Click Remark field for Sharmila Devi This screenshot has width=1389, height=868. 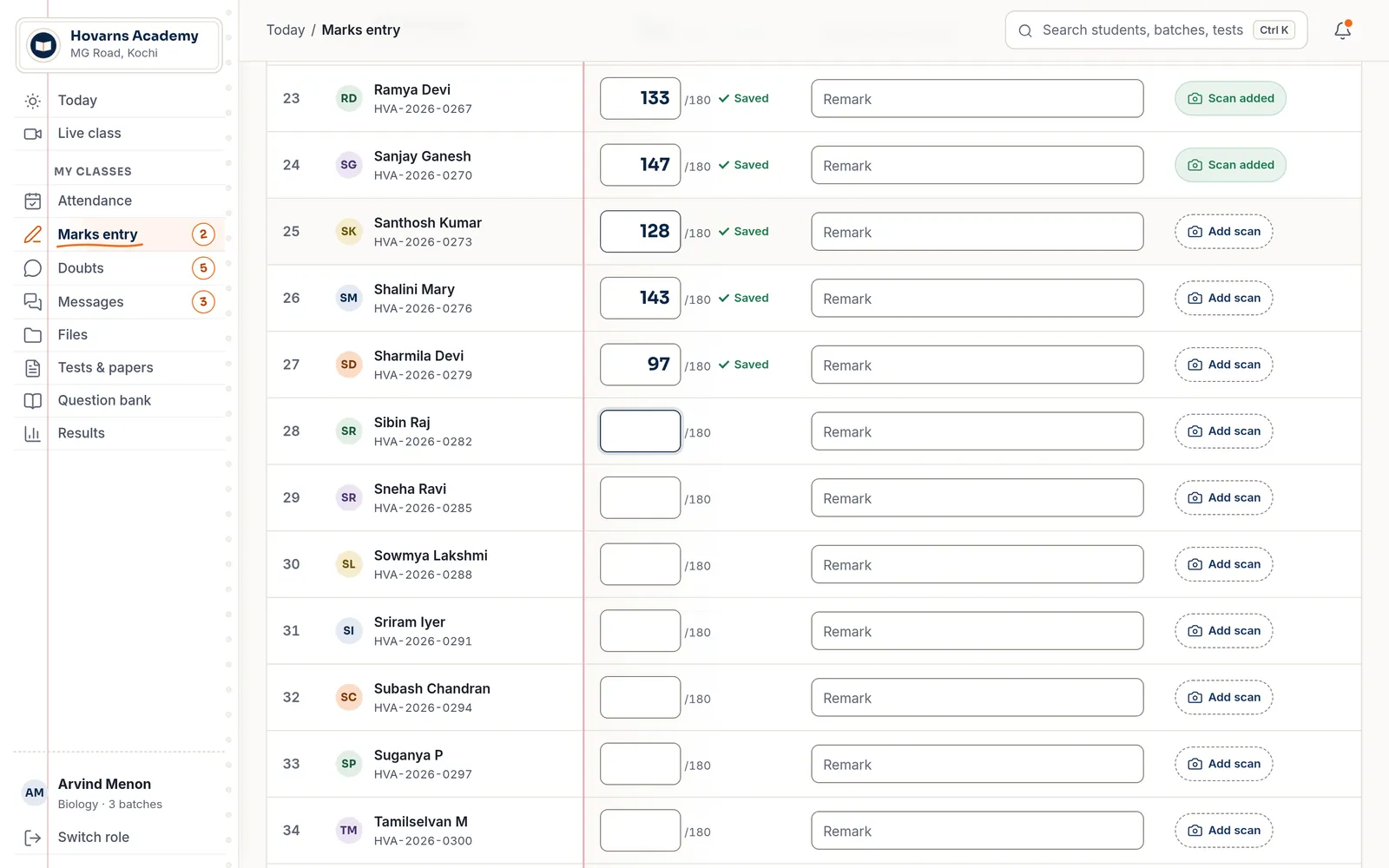pyautogui.click(x=978, y=365)
